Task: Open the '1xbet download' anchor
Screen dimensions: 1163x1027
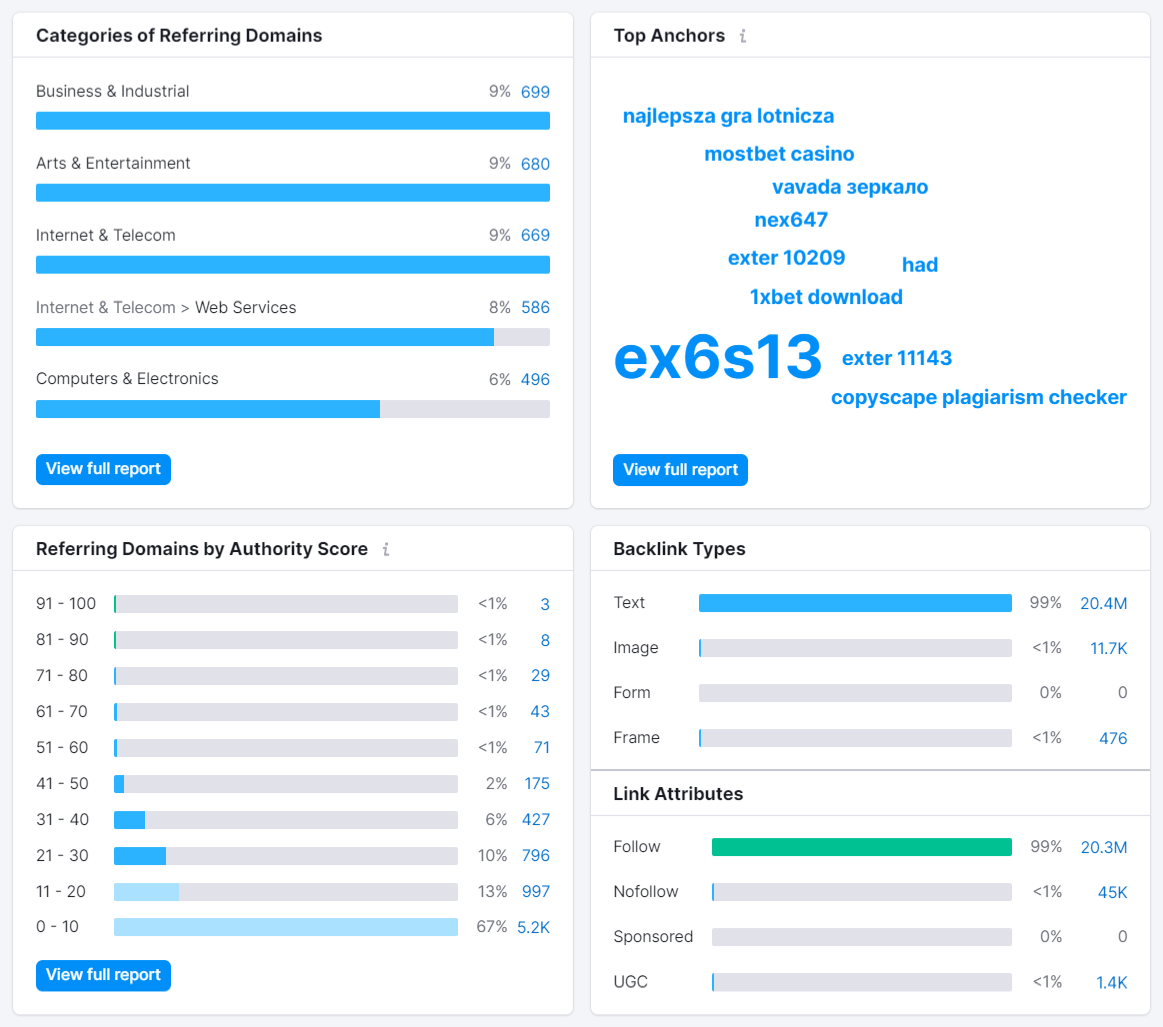Action: [826, 296]
